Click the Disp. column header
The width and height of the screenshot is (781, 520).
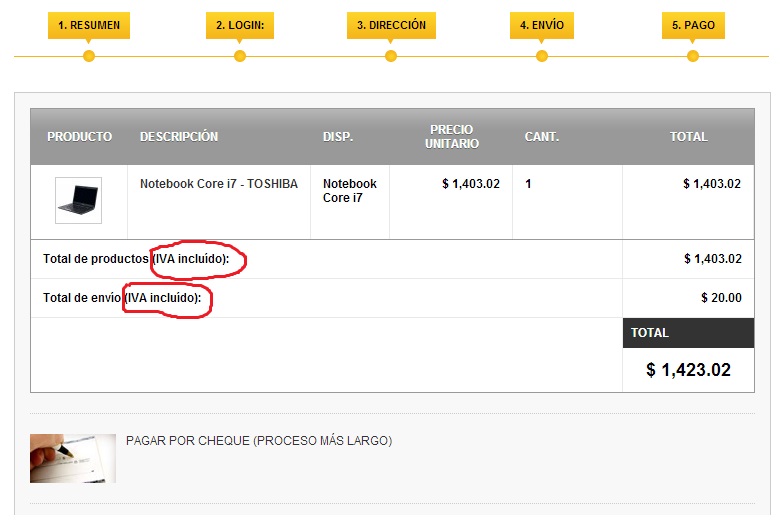[338, 136]
